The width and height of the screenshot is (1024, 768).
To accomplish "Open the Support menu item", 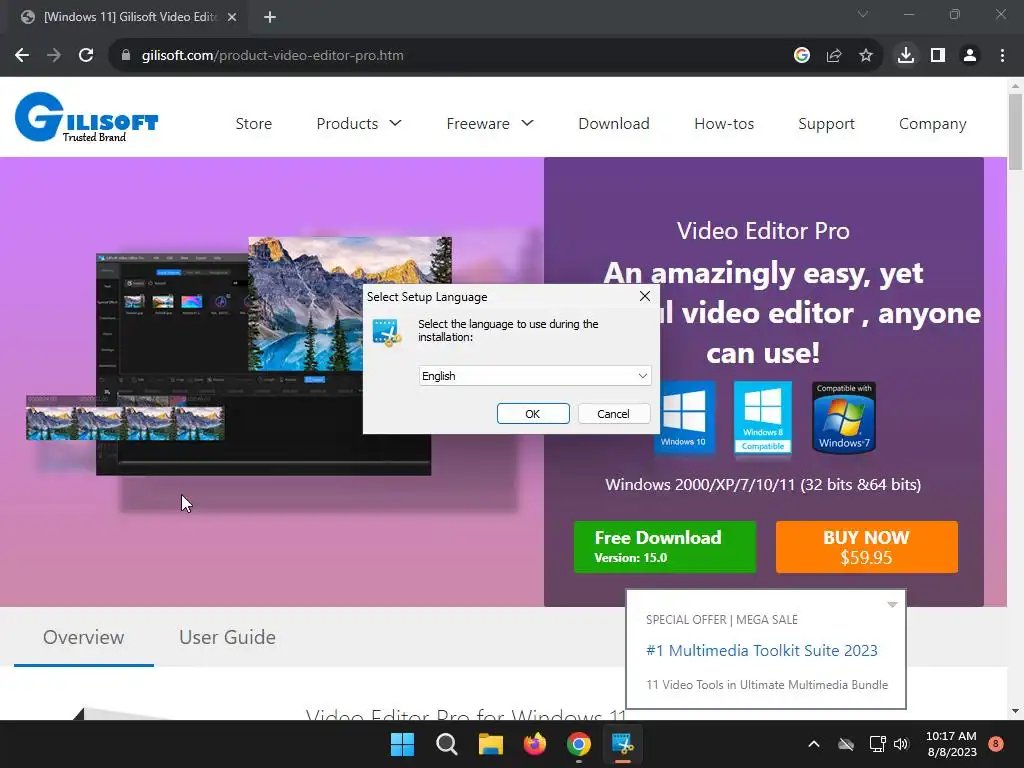I will tap(826, 123).
